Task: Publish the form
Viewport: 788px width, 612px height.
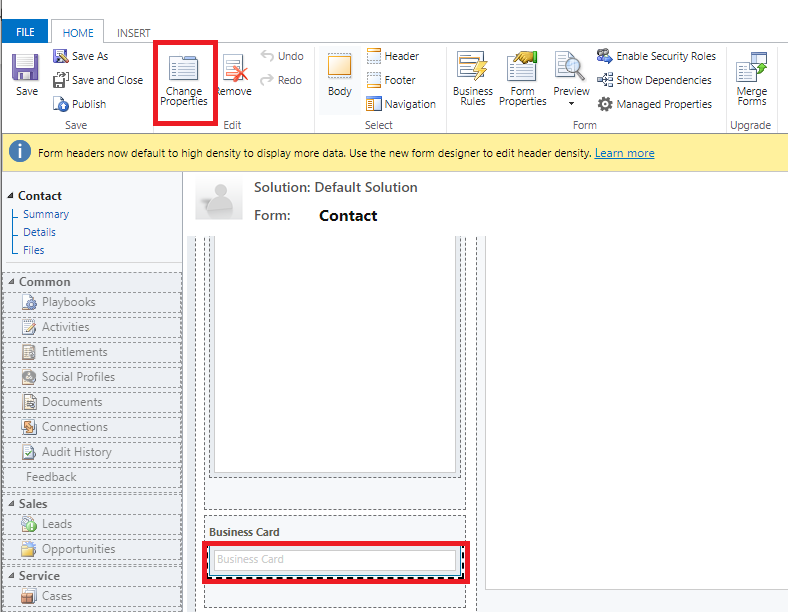Action: [79, 104]
